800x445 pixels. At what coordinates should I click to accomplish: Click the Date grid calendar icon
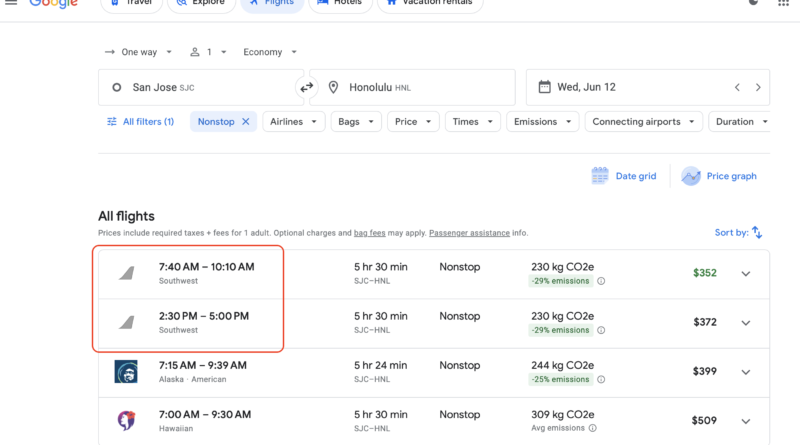click(600, 176)
